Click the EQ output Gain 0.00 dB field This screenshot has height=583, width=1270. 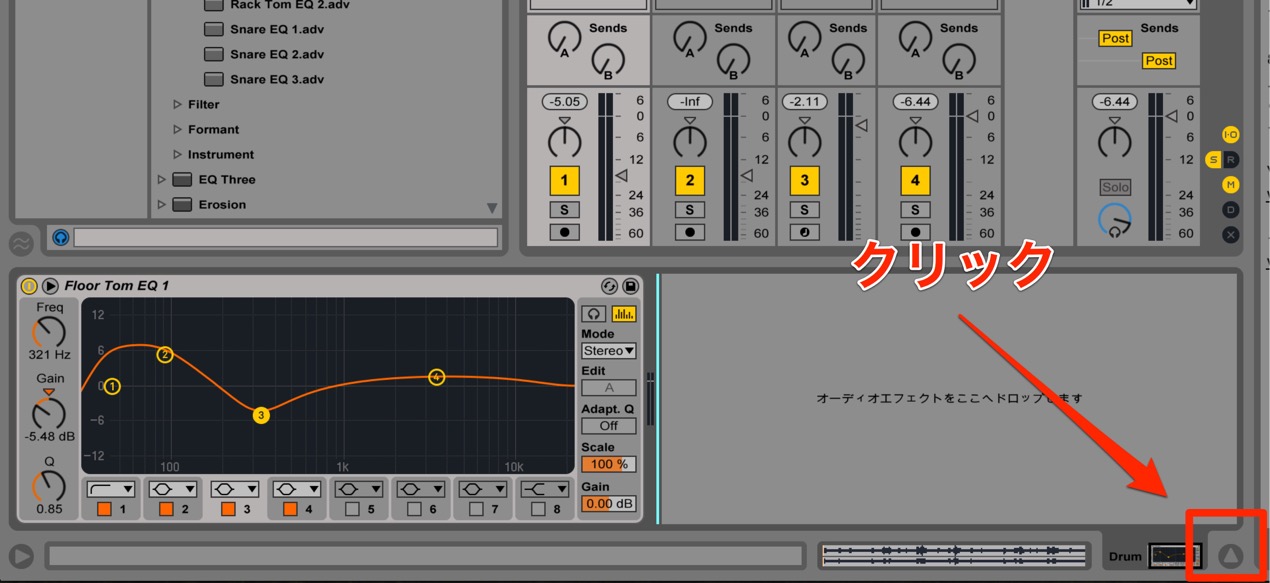pos(609,504)
